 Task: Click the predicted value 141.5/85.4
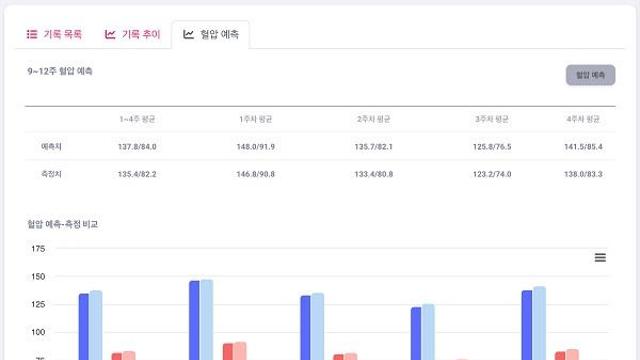pos(583,147)
